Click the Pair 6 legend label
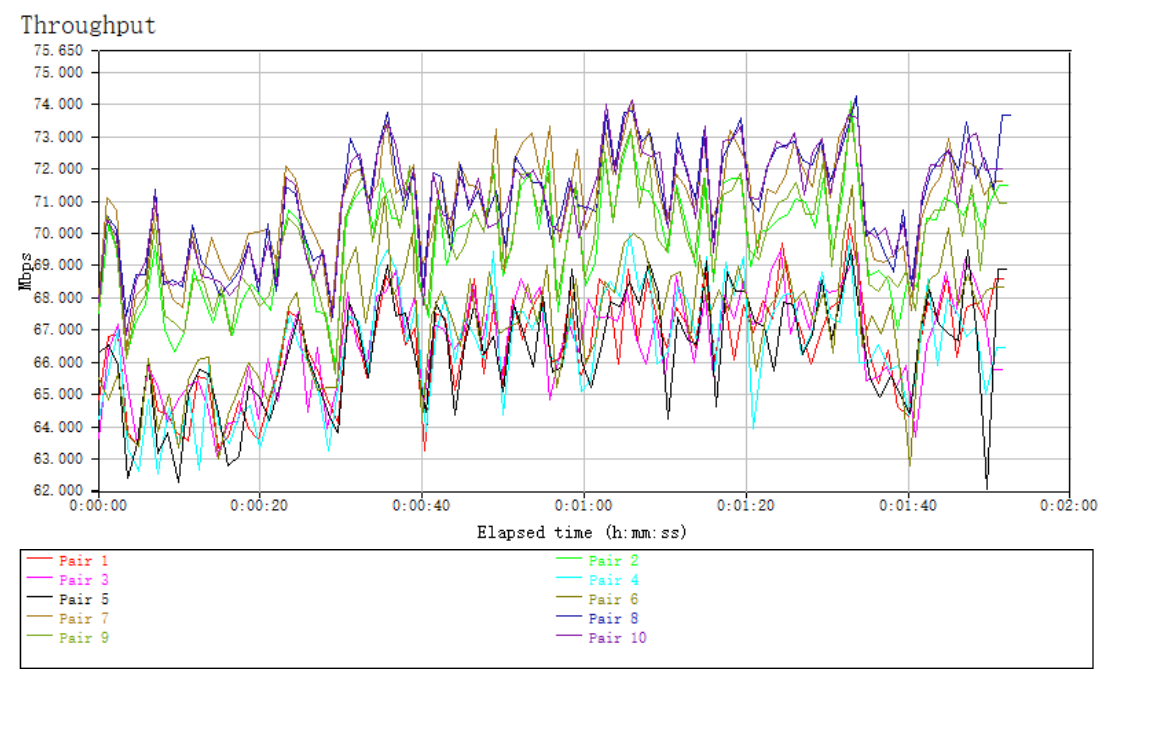1172x732 pixels. (613, 600)
